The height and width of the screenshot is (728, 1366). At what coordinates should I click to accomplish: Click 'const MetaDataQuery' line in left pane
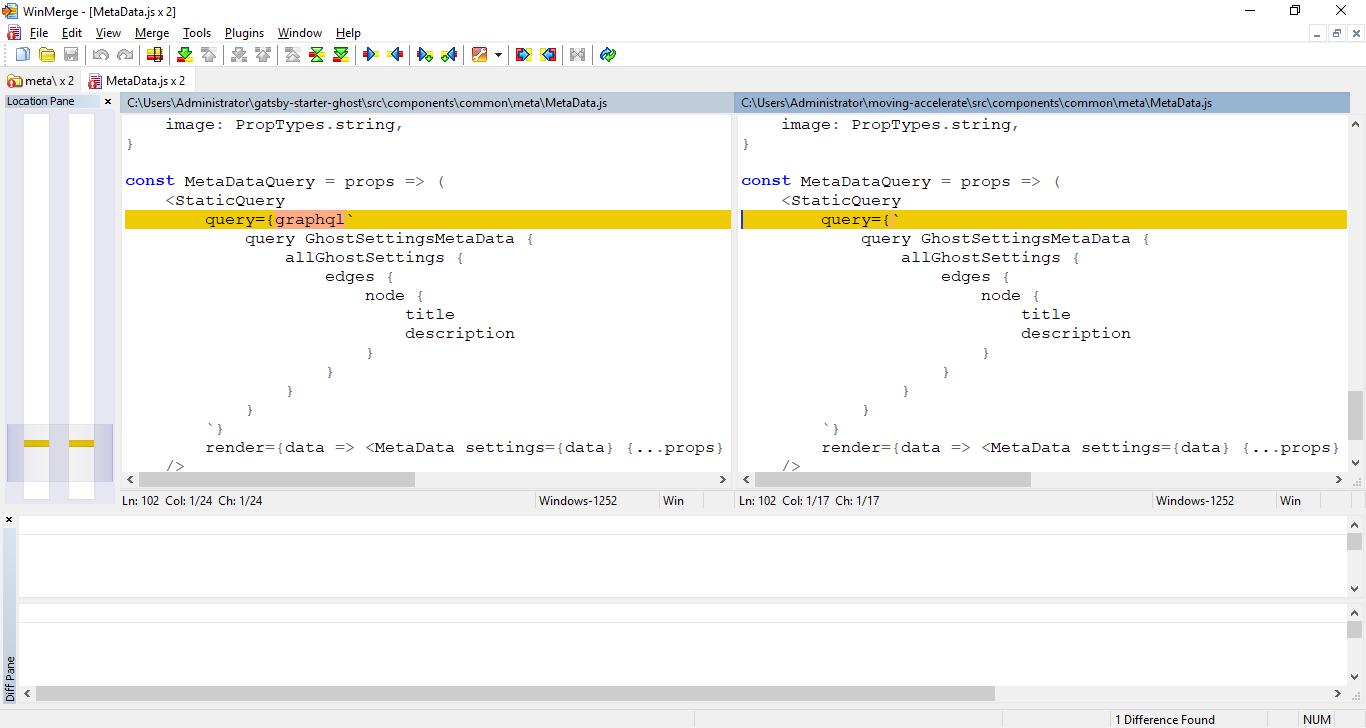pyautogui.click(x=285, y=182)
